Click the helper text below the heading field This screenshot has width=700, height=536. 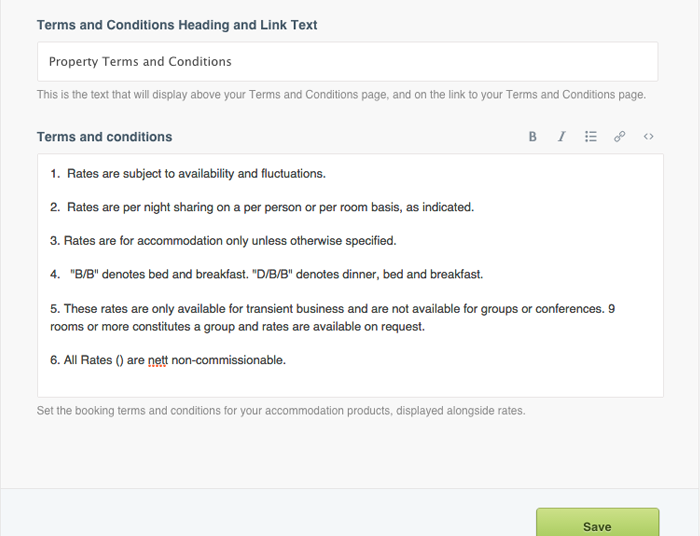click(341, 95)
